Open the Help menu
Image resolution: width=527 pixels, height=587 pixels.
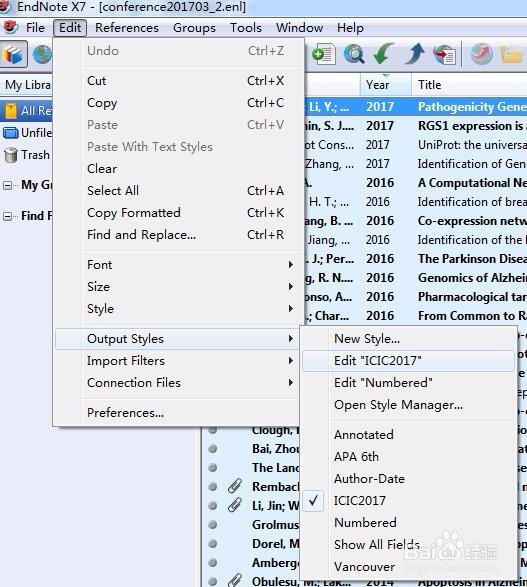pyautogui.click(x=350, y=28)
